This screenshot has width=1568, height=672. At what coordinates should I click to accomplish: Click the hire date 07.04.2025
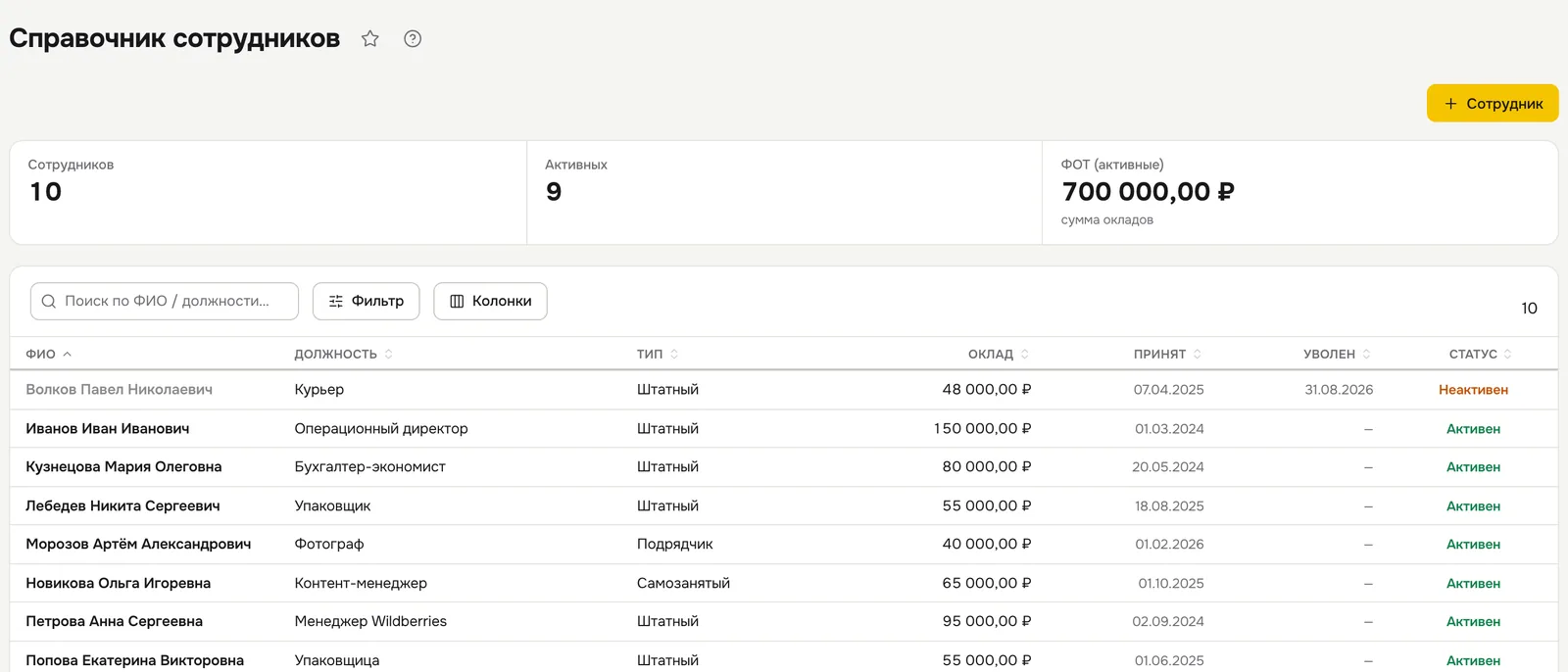[1168, 390]
